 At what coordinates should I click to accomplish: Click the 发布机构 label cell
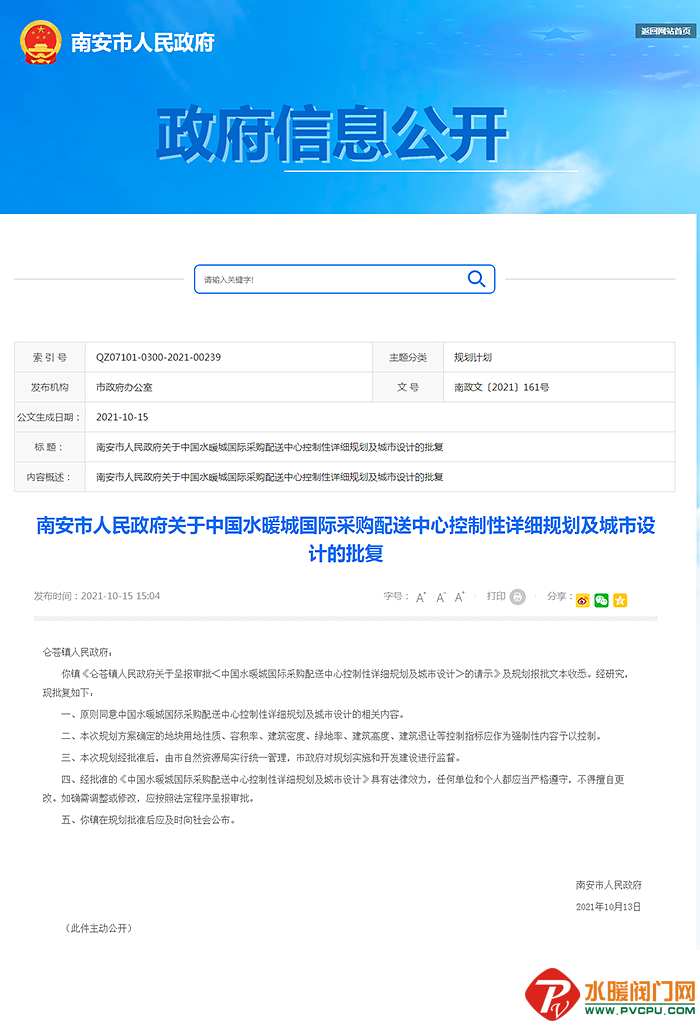pos(50,387)
